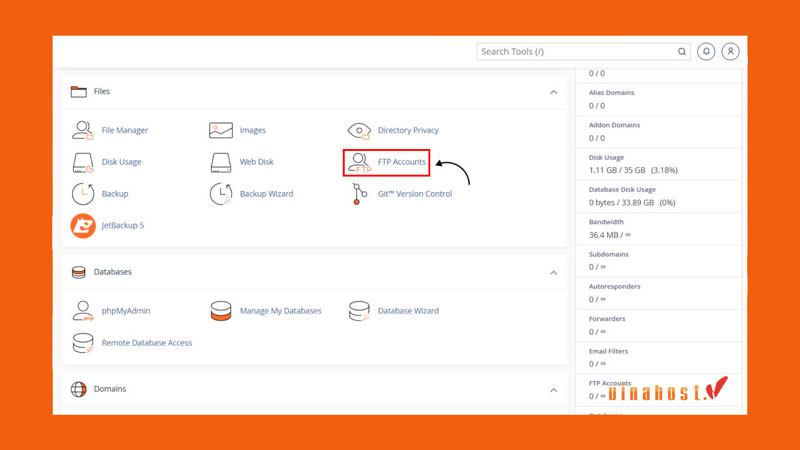Open Manage My Databases link
The height and width of the screenshot is (450, 800).
(x=281, y=311)
